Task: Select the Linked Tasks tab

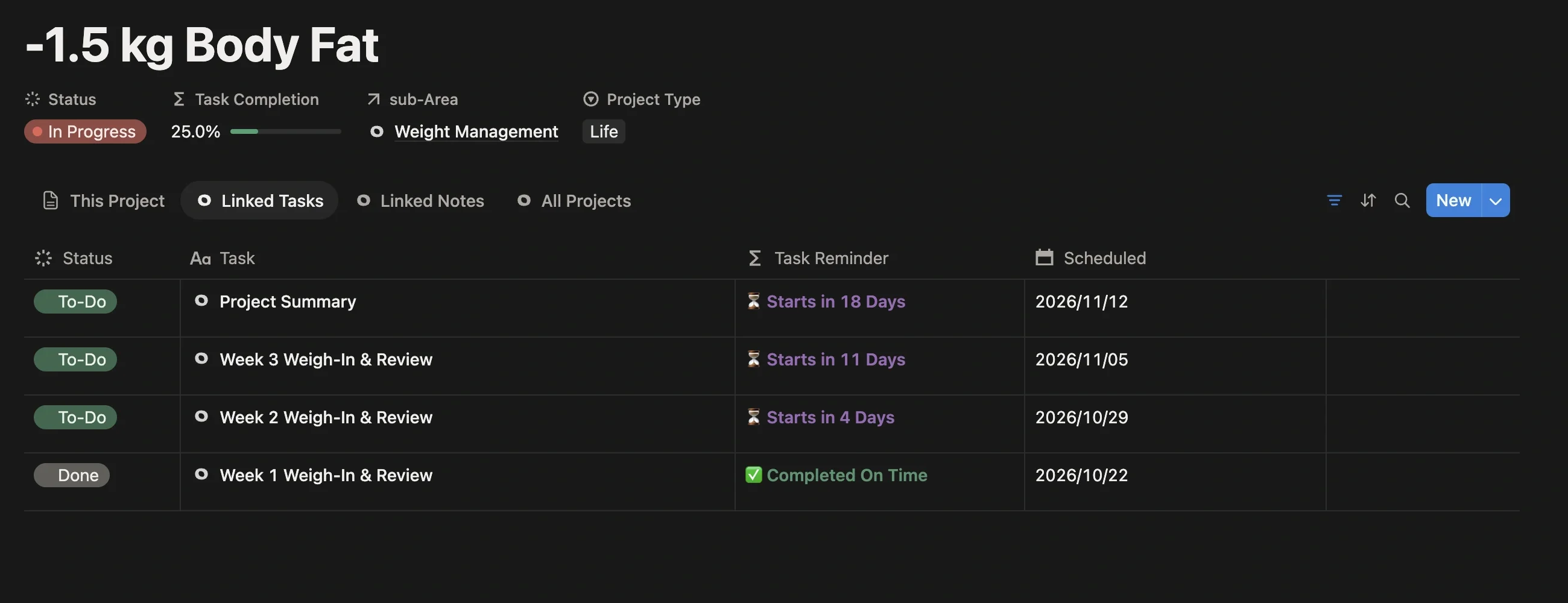Action: point(260,200)
